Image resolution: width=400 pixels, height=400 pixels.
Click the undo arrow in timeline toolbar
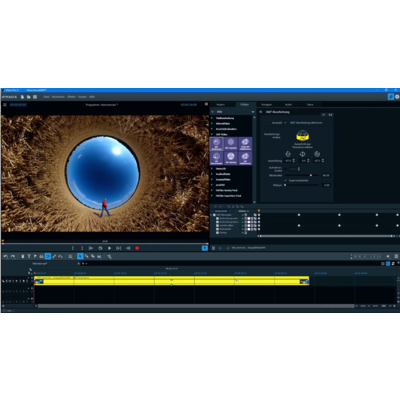6,256
